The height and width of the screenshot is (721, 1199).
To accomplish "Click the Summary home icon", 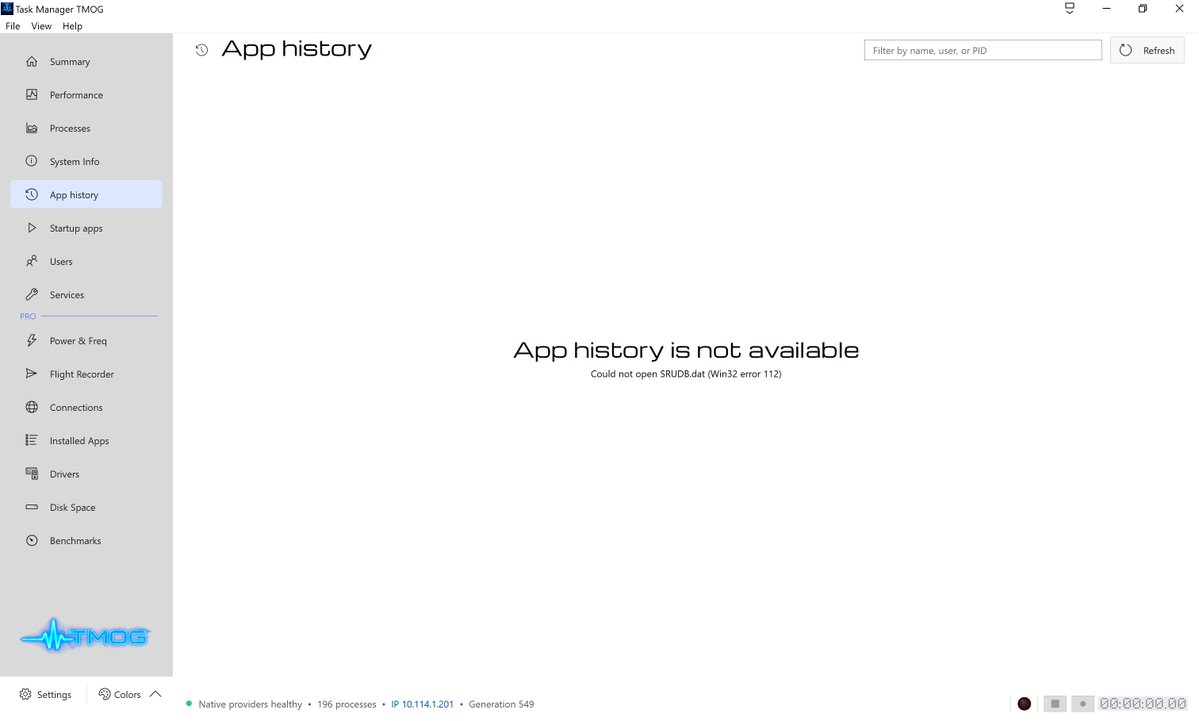I will pos(31,61).
